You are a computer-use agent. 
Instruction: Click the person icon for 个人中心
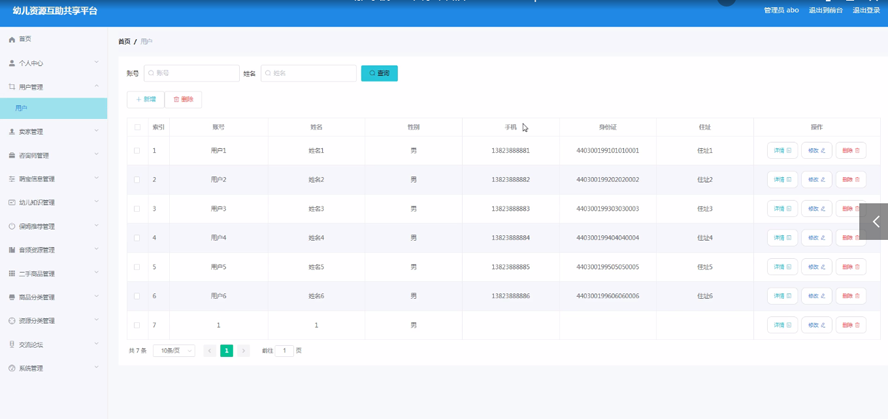tap(12, 63)
